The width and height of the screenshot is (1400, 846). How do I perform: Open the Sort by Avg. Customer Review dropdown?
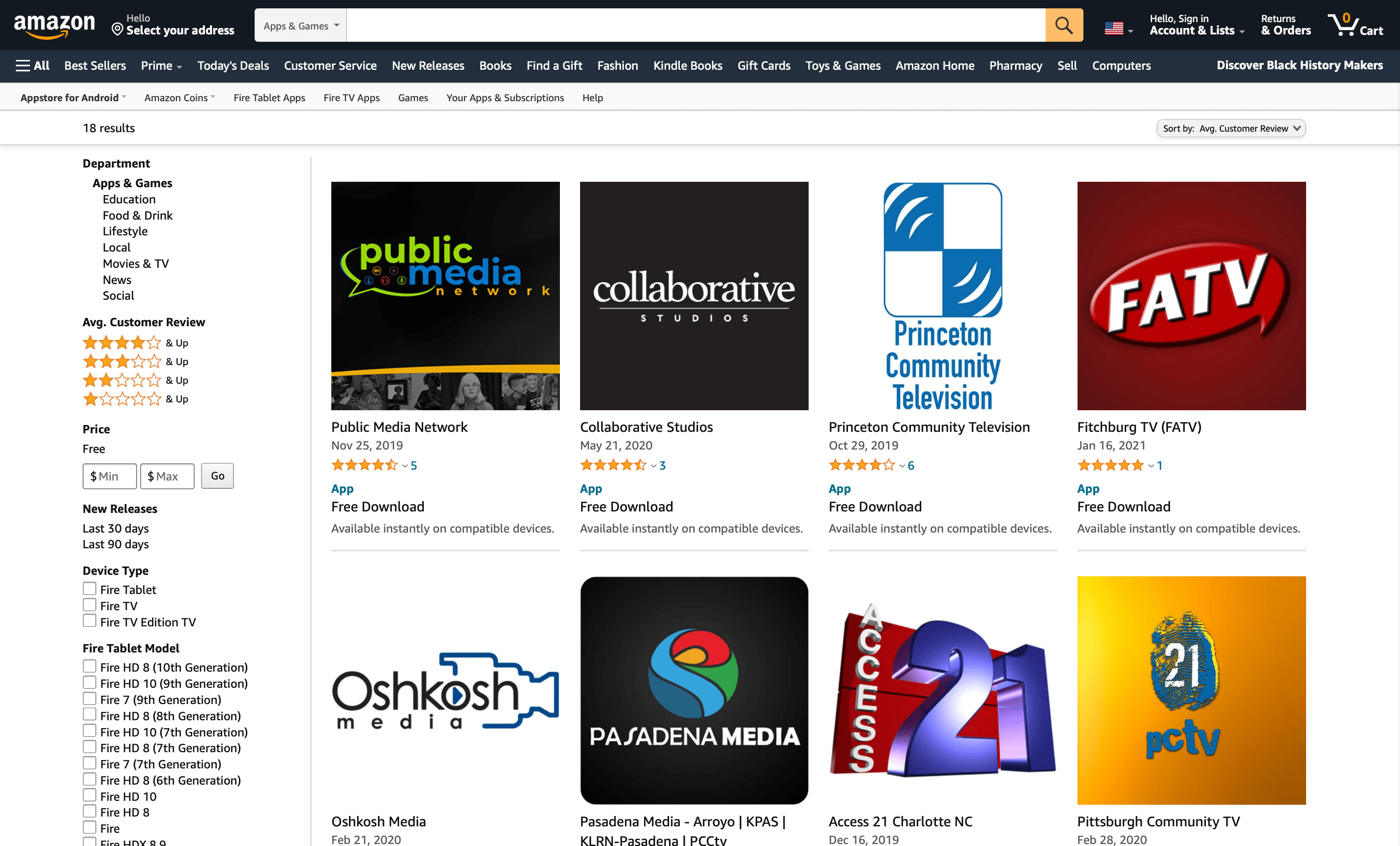(x=1231, y=128)
